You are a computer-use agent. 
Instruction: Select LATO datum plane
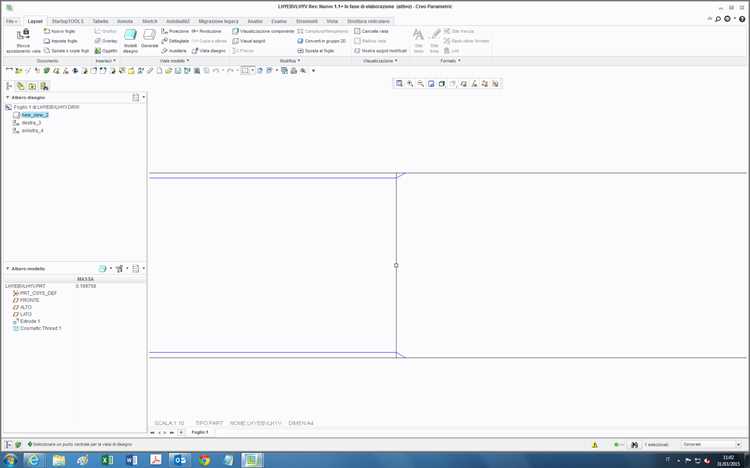[x=26, y=314]
